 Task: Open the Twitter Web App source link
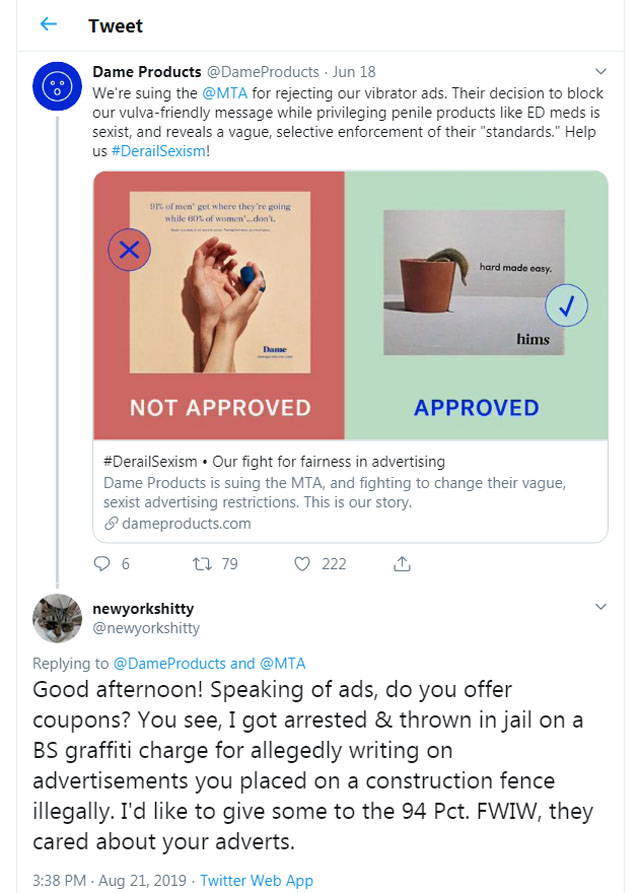tap(256, 880)
